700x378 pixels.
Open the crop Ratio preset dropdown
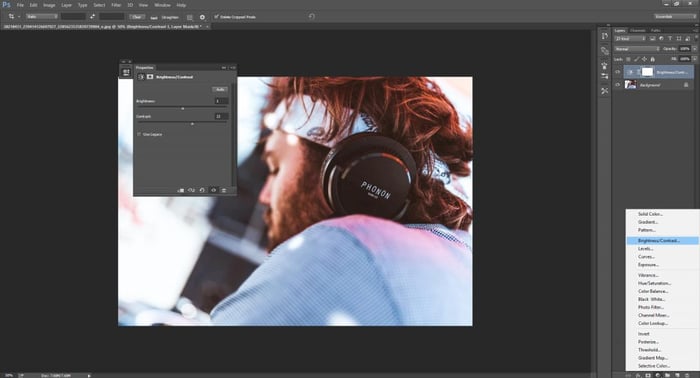(x=42, y=17)
